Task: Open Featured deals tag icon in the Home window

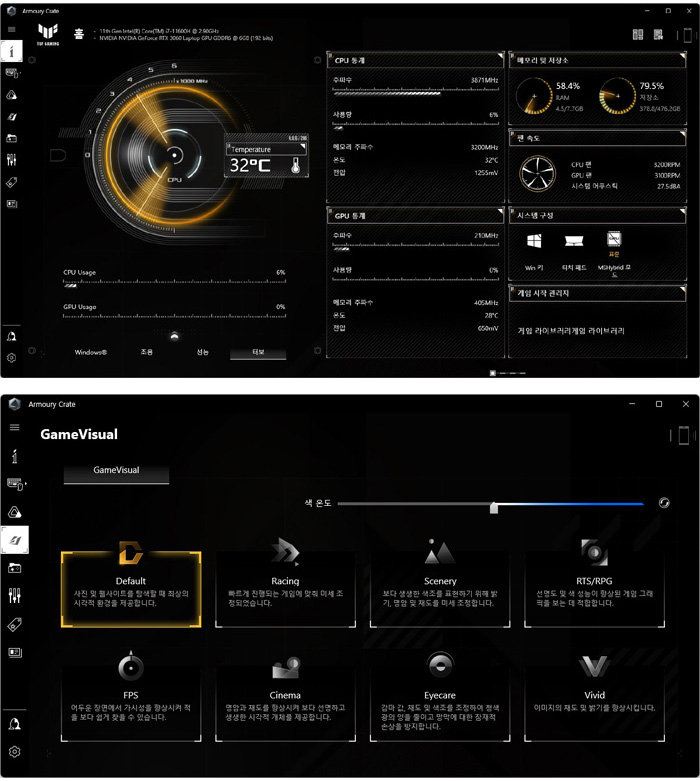Action: (11, 182)
